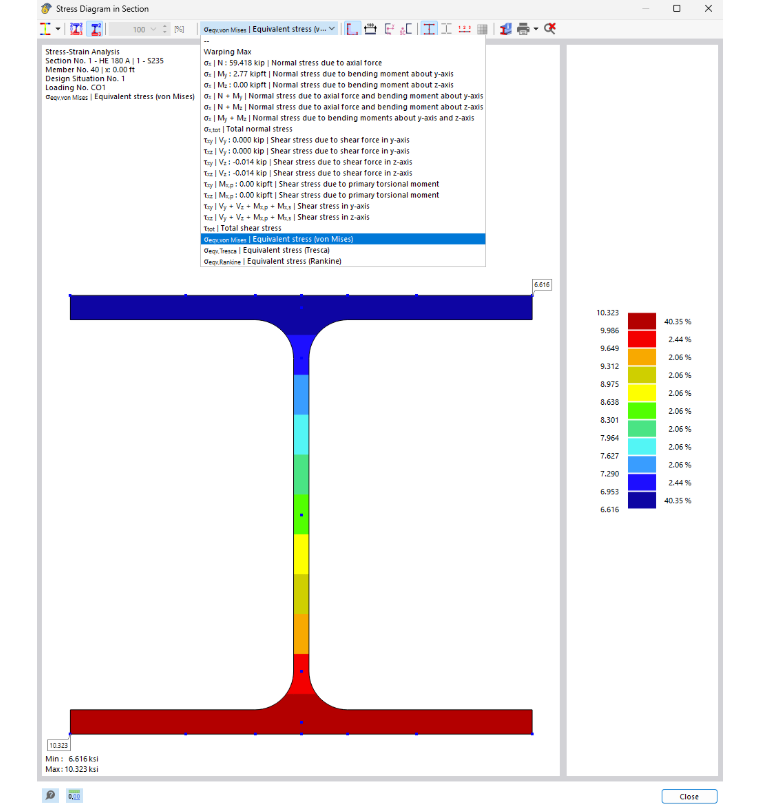This screenshot has width=760, height=809.
Task: Click the orange legend swatch
Action: pos(642,357)
